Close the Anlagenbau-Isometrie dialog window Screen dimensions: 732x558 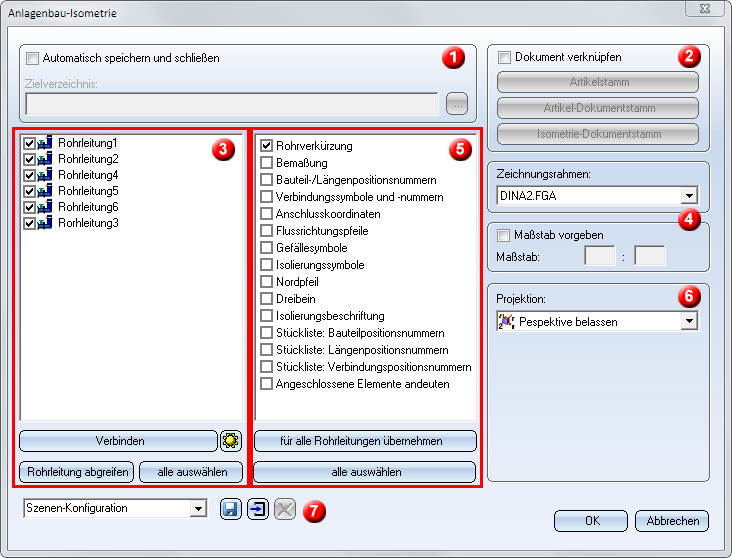coord(705,8)
